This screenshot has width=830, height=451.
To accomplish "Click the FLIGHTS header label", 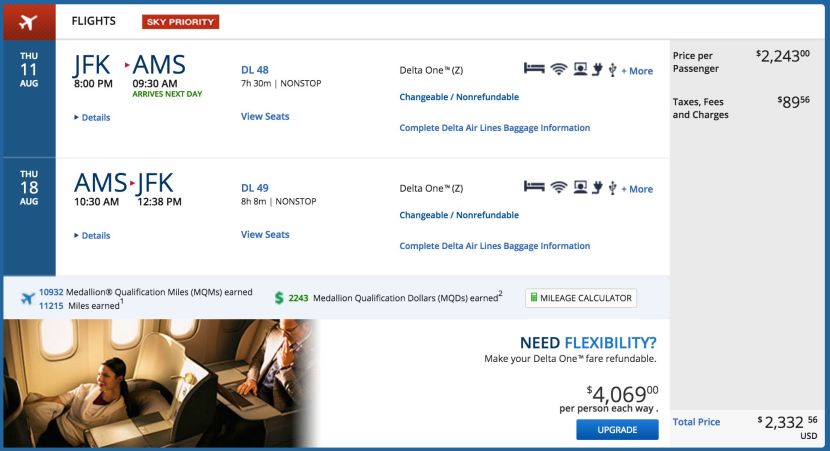I will 94,21.
